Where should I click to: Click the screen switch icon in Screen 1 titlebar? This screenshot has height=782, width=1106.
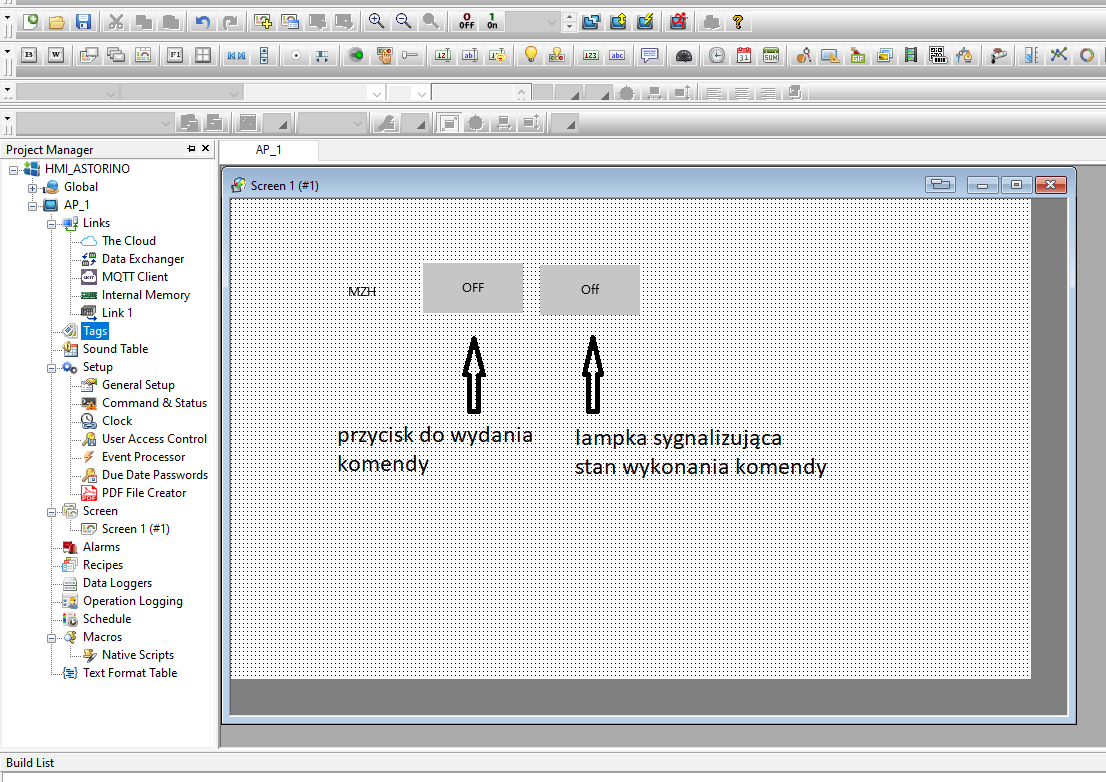[x=940, y=185]
